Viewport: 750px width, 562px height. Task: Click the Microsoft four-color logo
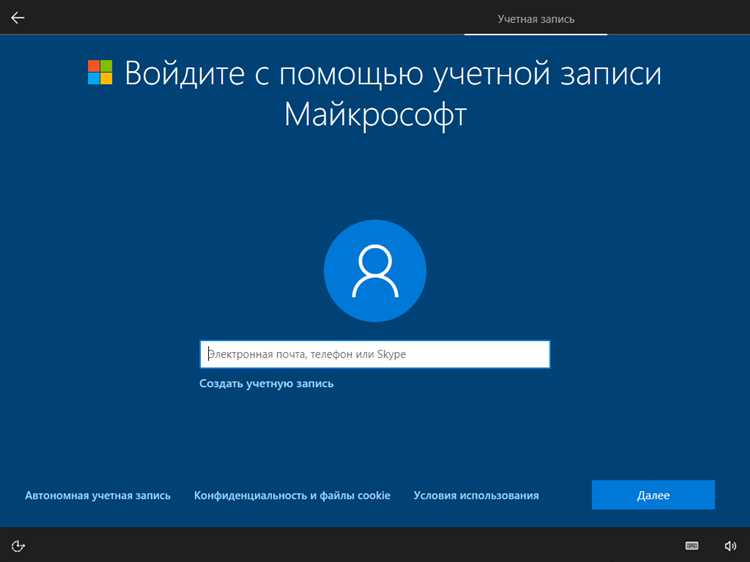pyautogui.click(x=100, y=72)
